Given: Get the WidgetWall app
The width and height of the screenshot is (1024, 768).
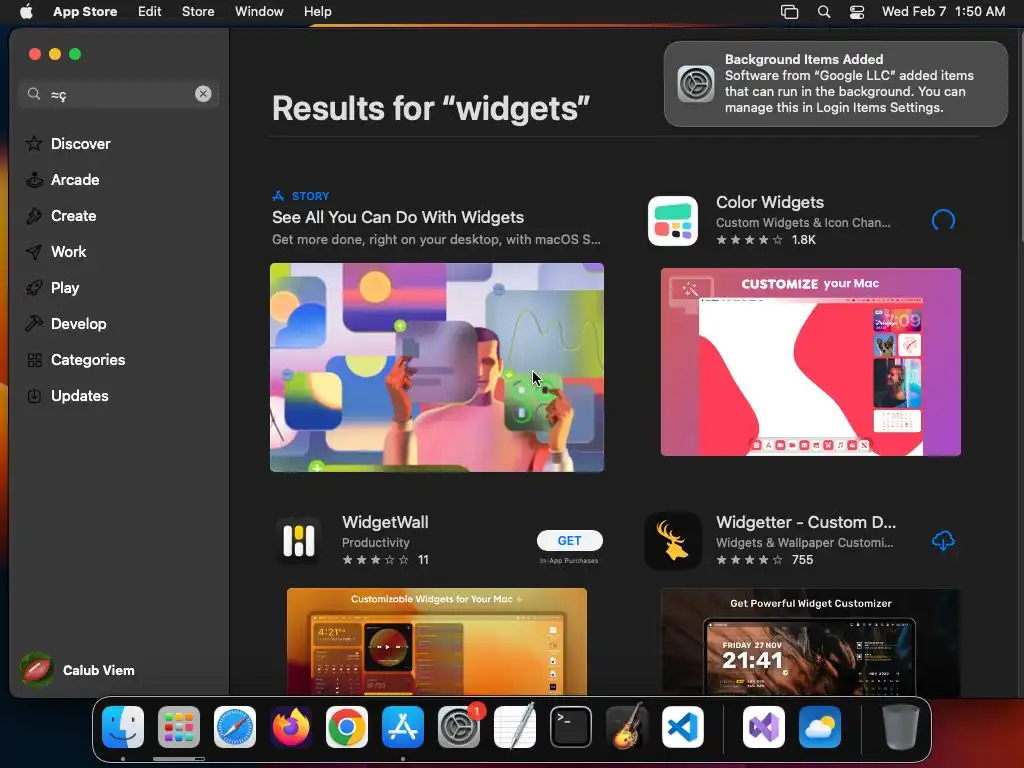Looking at the screenshot, I should [569, 541].
